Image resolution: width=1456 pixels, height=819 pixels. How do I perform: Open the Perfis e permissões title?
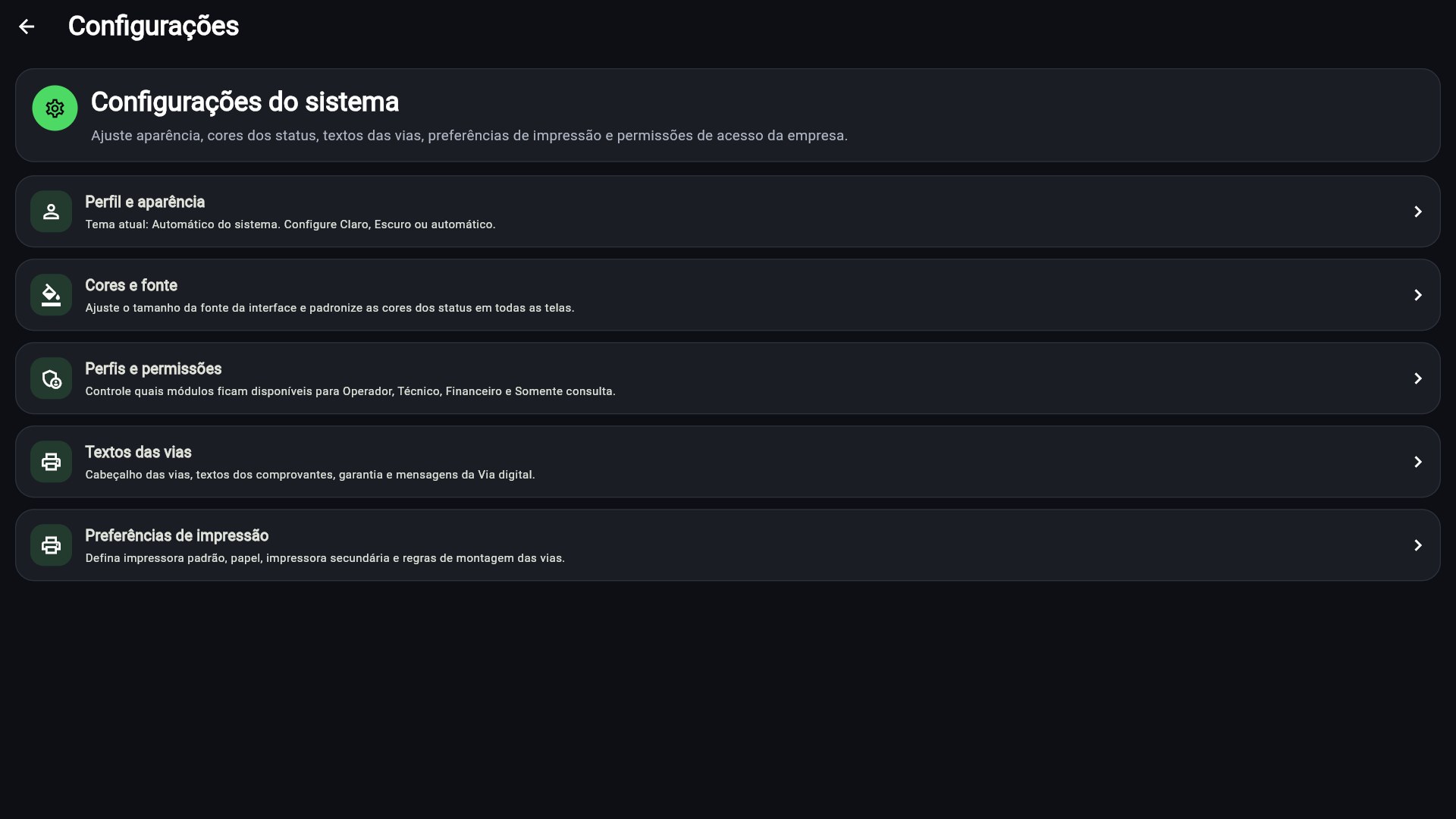click(x=153, y=369)
